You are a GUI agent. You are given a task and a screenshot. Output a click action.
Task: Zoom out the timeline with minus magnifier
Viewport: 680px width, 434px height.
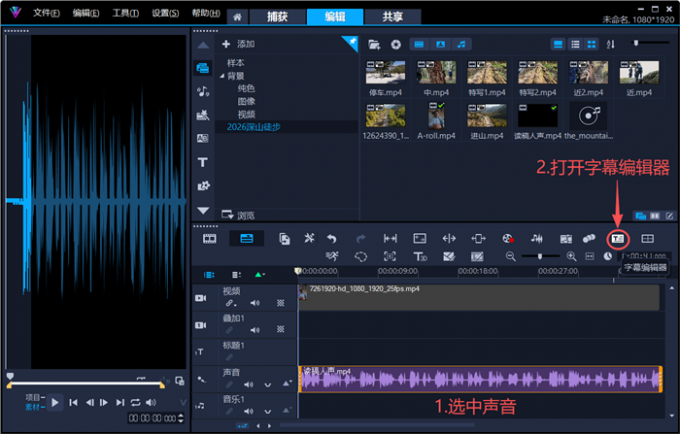(x=510, y=256)
